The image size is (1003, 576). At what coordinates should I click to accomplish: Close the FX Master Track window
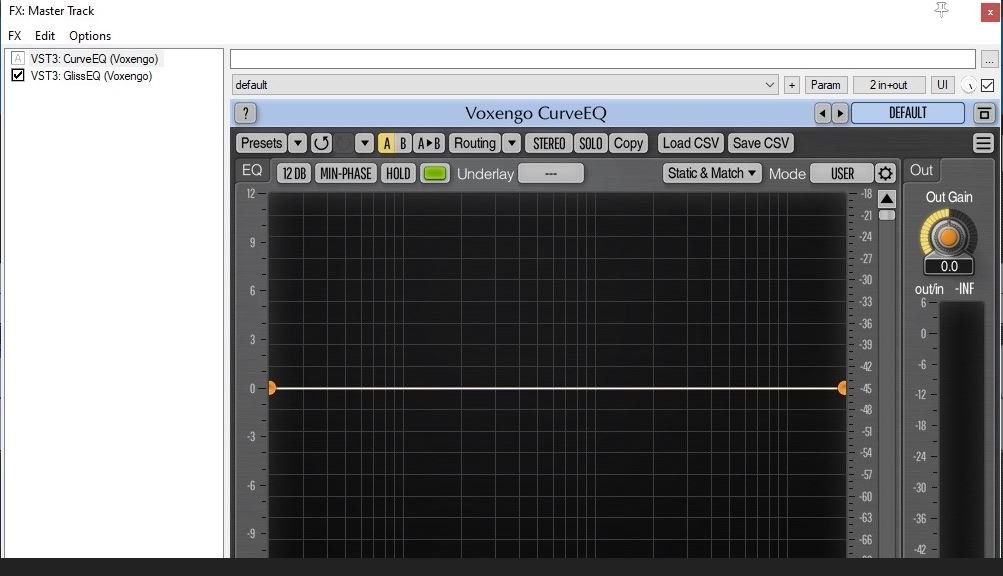(990, 12)
